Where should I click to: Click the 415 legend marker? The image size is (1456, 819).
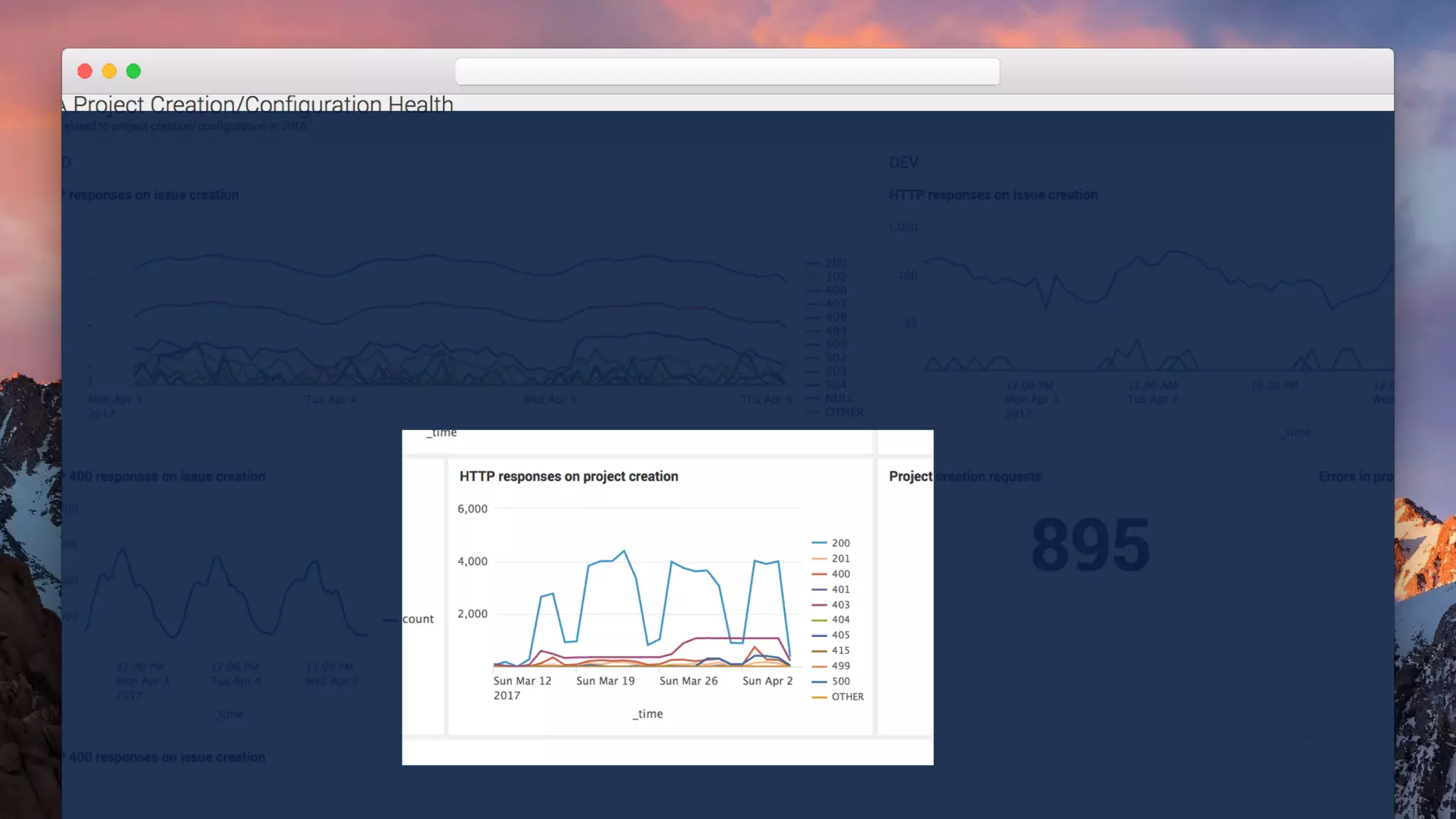point(819,651)
